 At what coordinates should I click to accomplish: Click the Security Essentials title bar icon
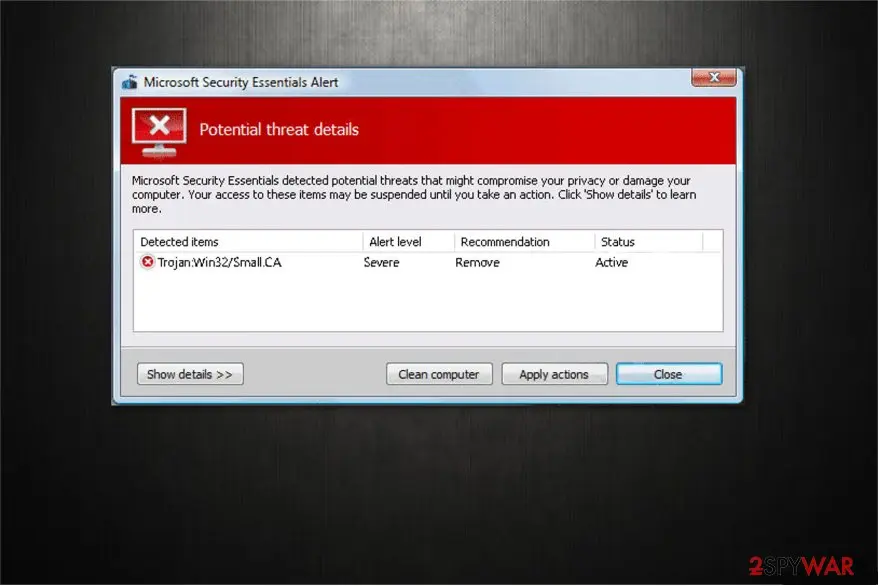coord(130,82)
